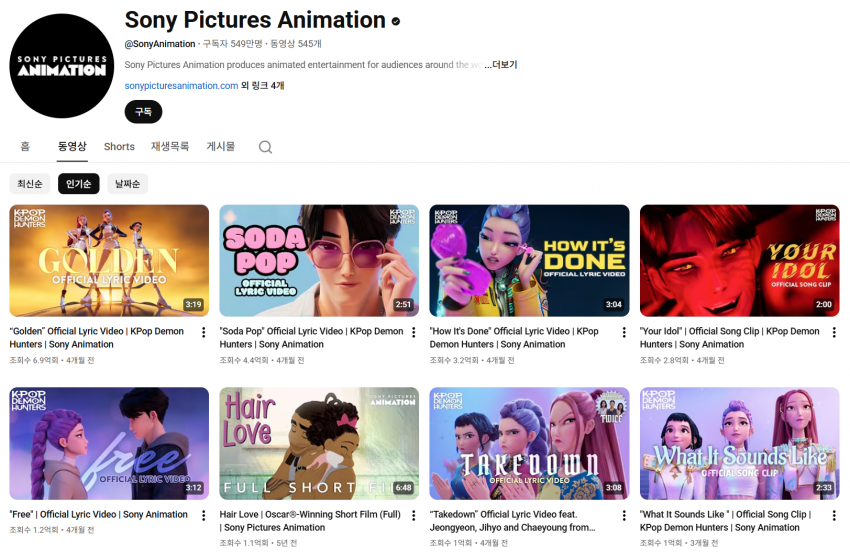Click the 조회수 6.9억회 view count
850x560 pixels.
coord(34,360)
